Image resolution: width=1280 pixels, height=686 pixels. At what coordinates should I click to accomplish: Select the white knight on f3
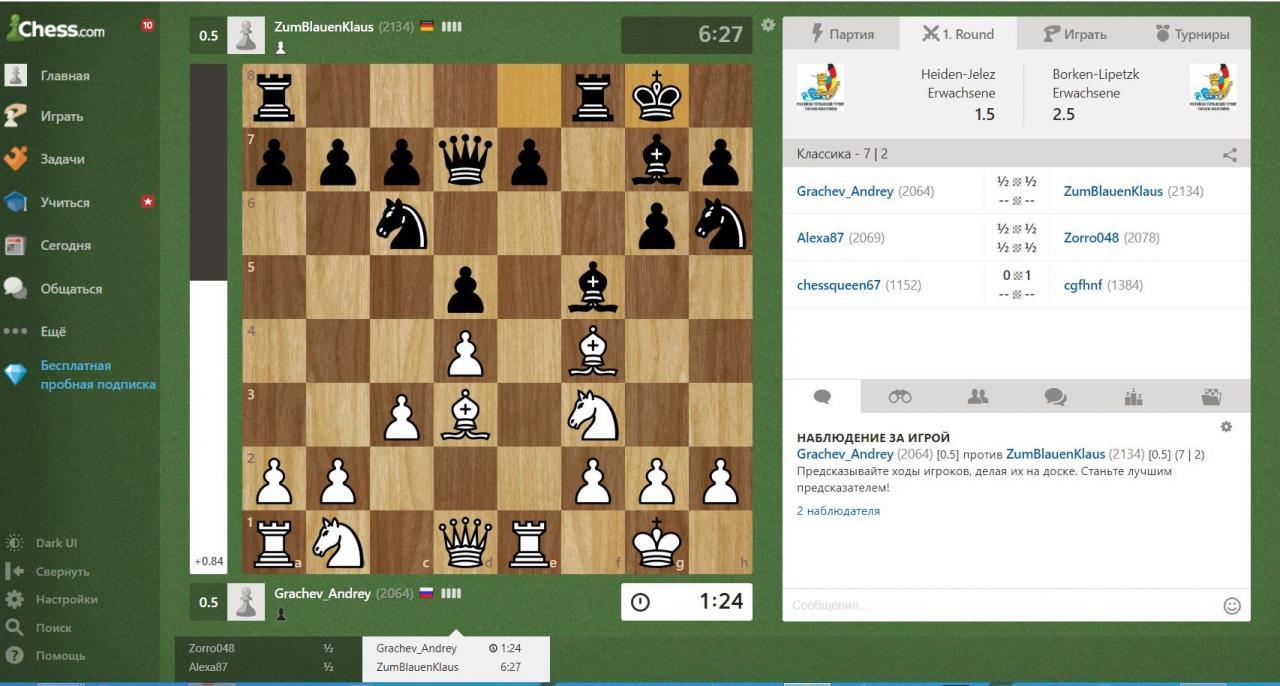pos(593,414)
